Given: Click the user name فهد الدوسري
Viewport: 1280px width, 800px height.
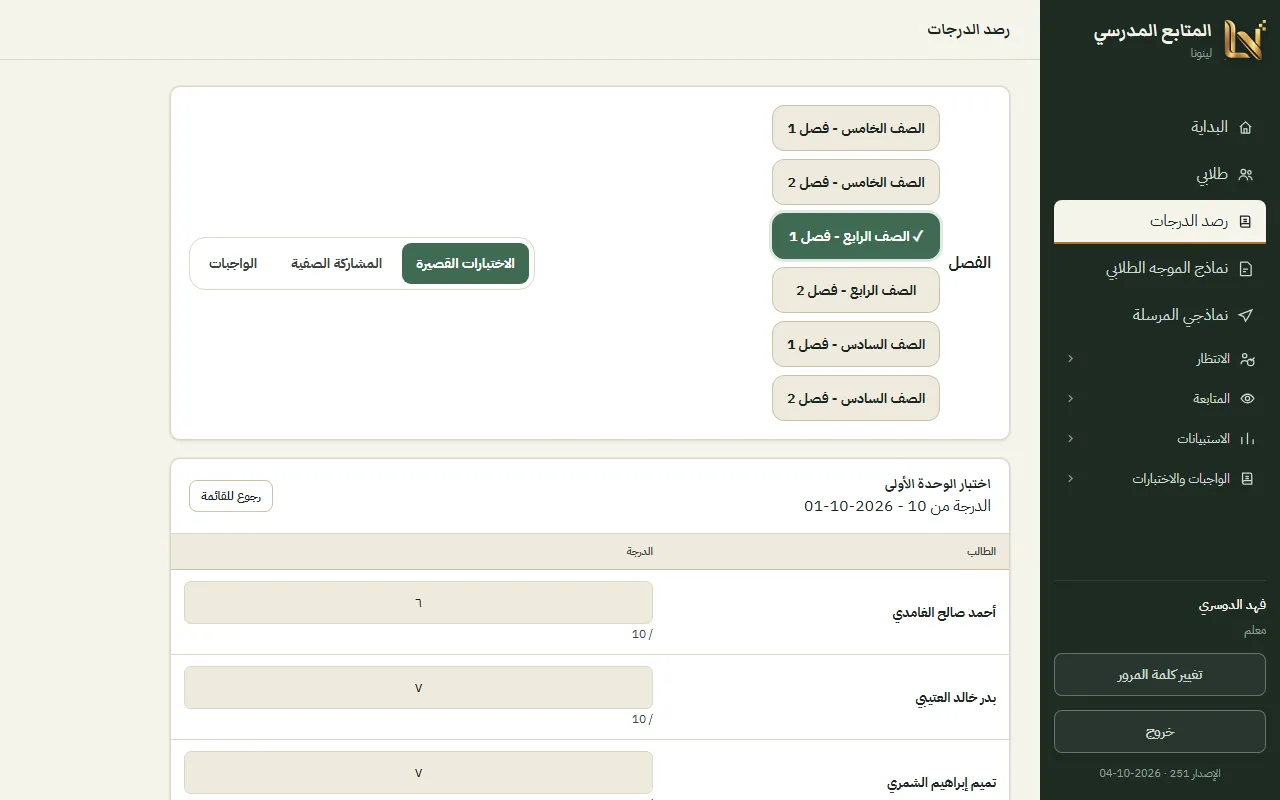Looking at the screenshot, I should [1232, 606].
